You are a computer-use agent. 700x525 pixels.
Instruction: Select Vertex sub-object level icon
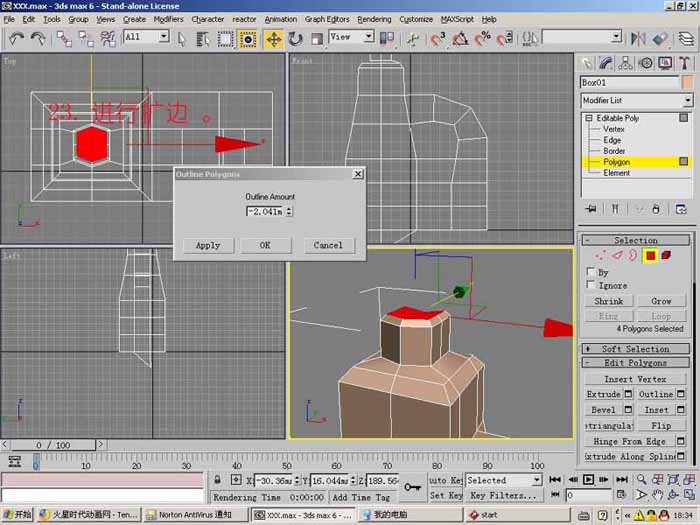click(600, 255)
